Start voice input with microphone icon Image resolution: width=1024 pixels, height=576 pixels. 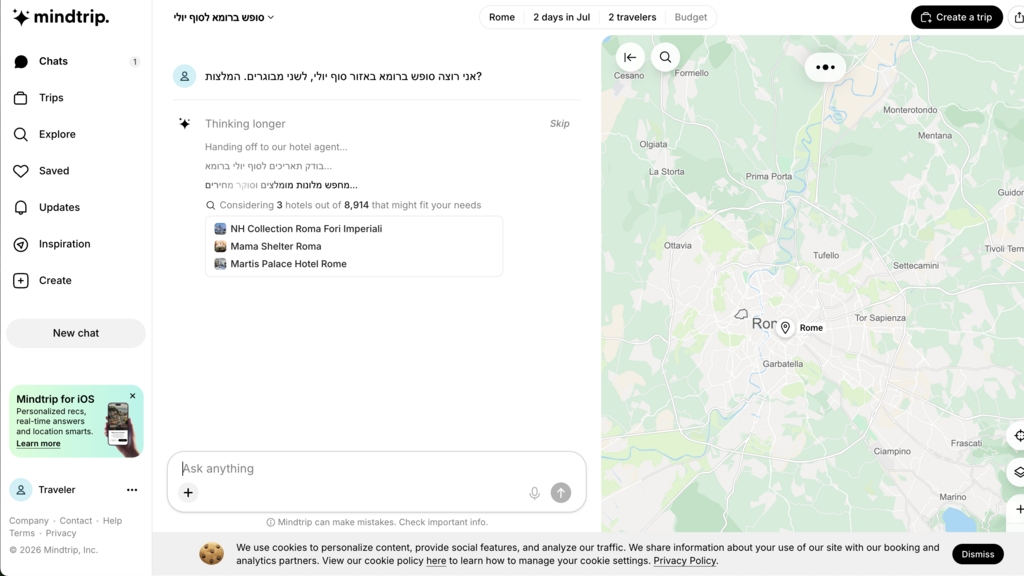[534, 493]
